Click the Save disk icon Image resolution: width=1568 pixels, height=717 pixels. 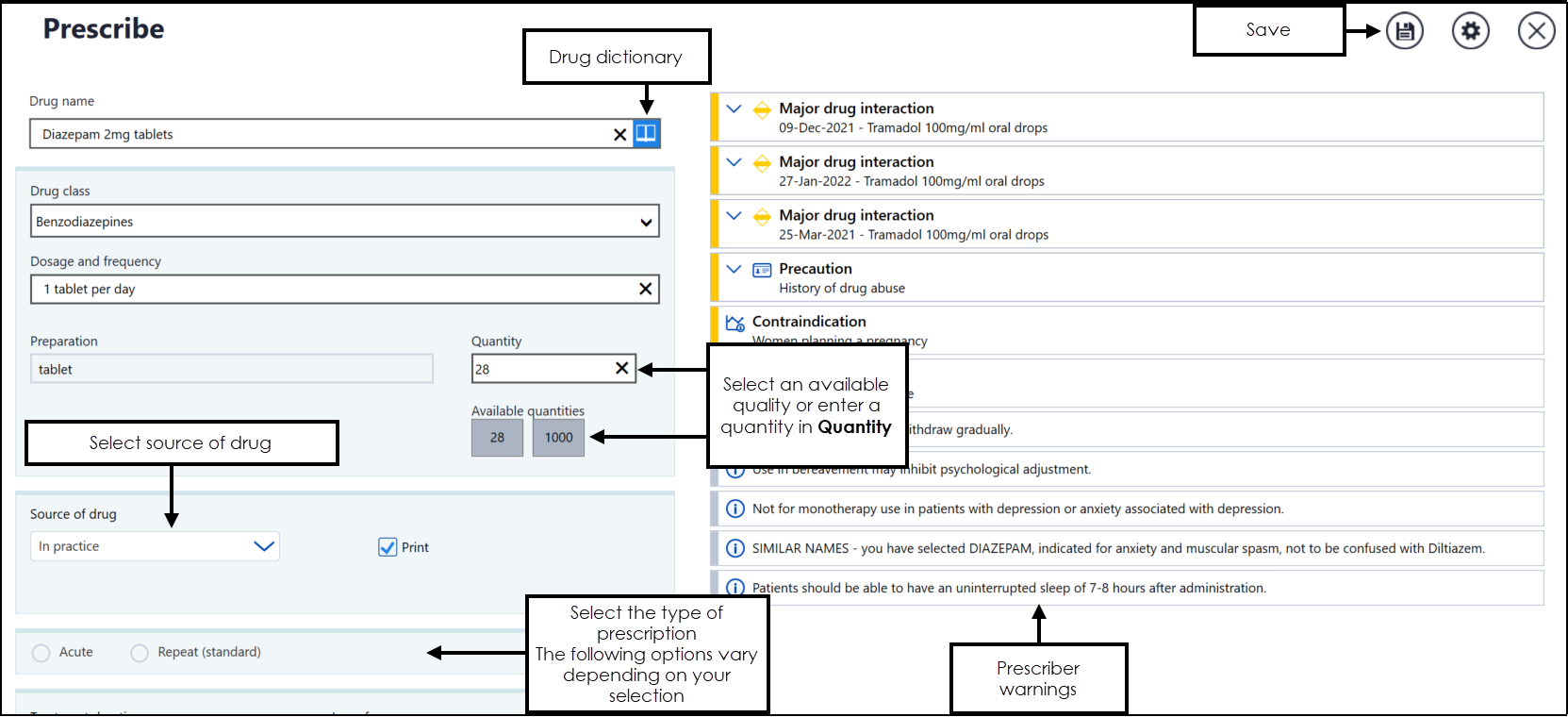click(x=1404, y=31)
